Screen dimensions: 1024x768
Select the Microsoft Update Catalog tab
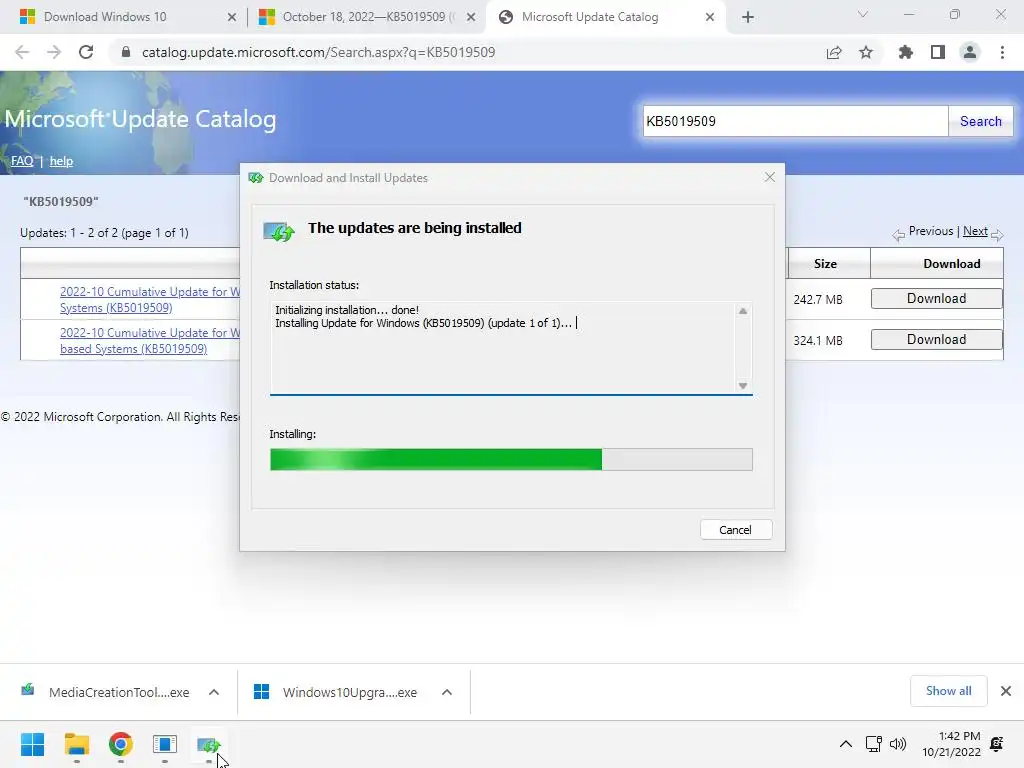(590, 17)
